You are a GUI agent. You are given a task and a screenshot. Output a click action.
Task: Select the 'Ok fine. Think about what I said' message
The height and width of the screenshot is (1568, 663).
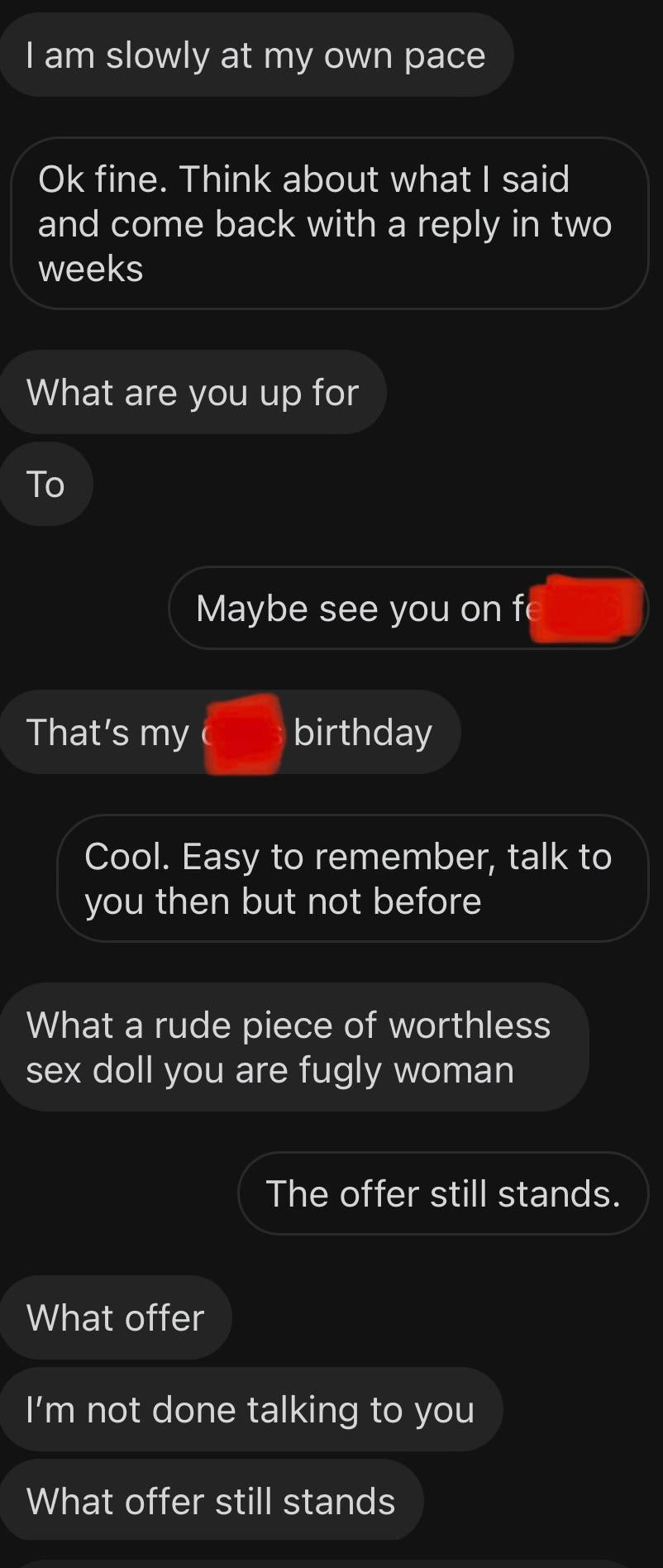(x=330, y=223)
